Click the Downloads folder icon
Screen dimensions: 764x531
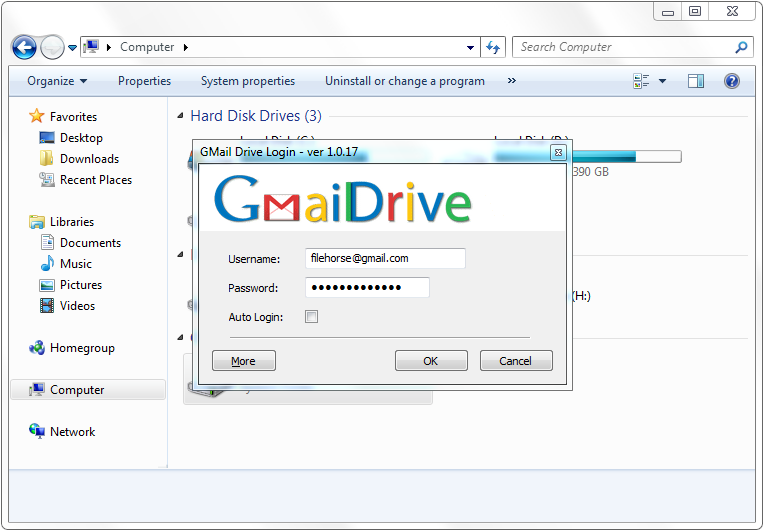46,158
